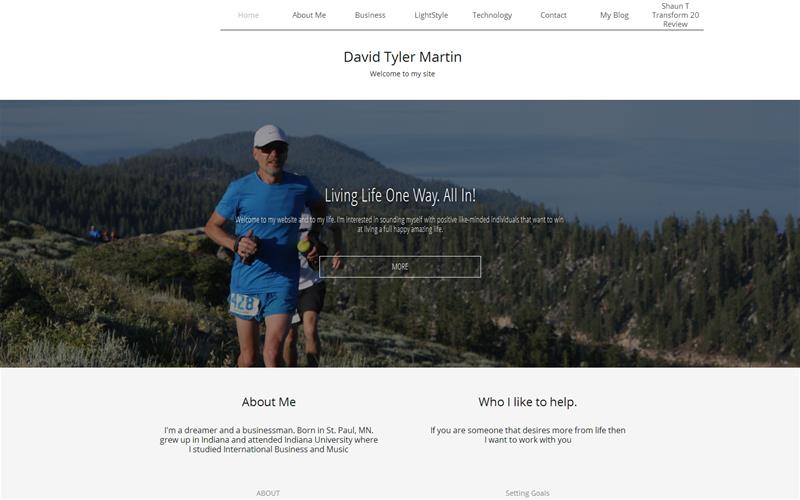Viewport: 800px width, 500px height.
Task: Open My Blog from the navigation
Action: click(614, 15)
